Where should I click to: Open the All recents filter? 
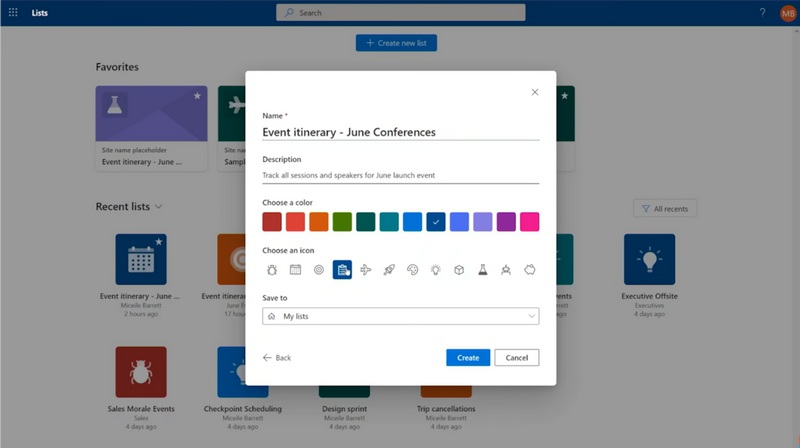[665, 208]
